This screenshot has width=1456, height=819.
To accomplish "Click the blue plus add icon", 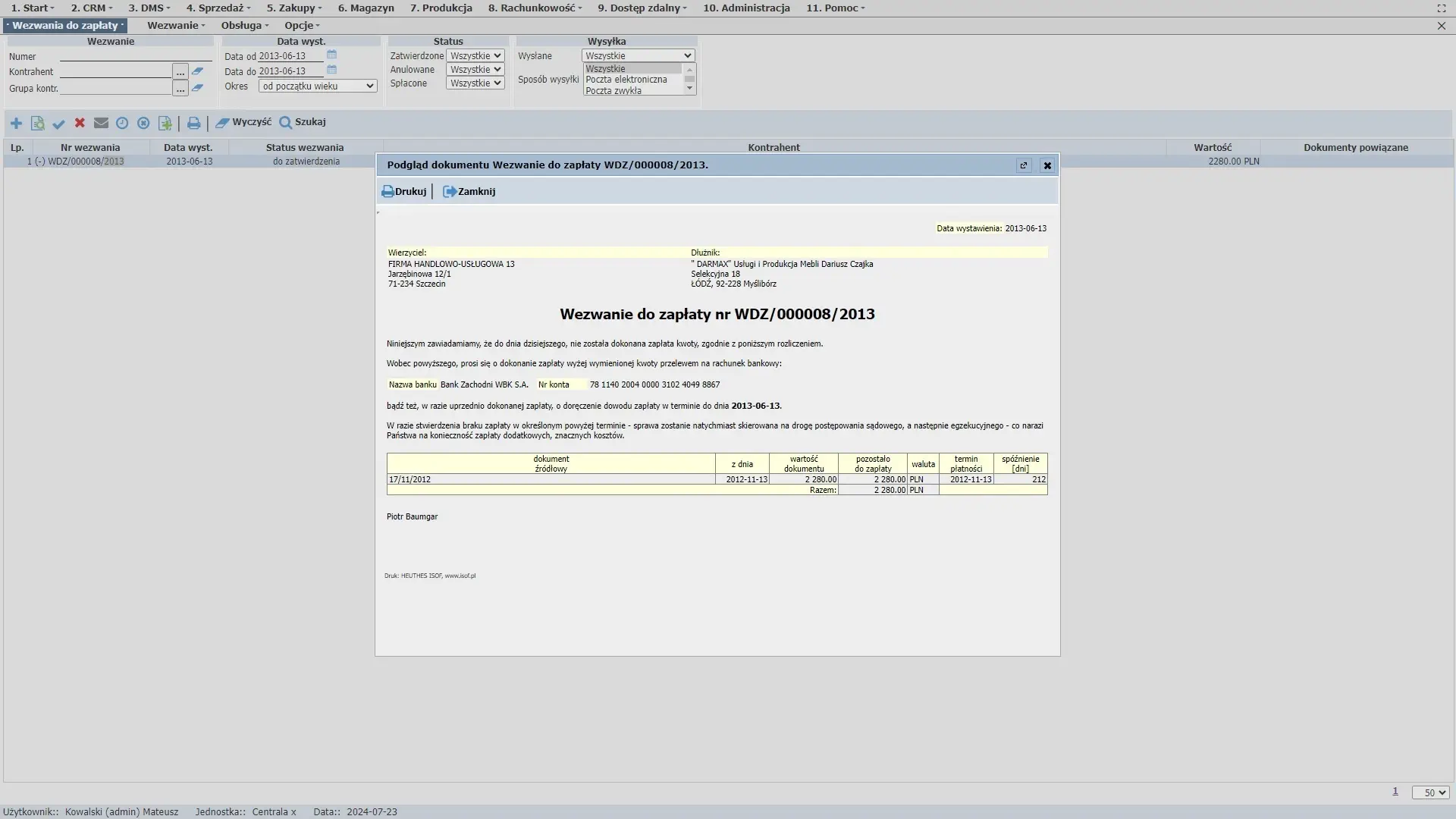I will pyautogui.click(x=16, y=123).
